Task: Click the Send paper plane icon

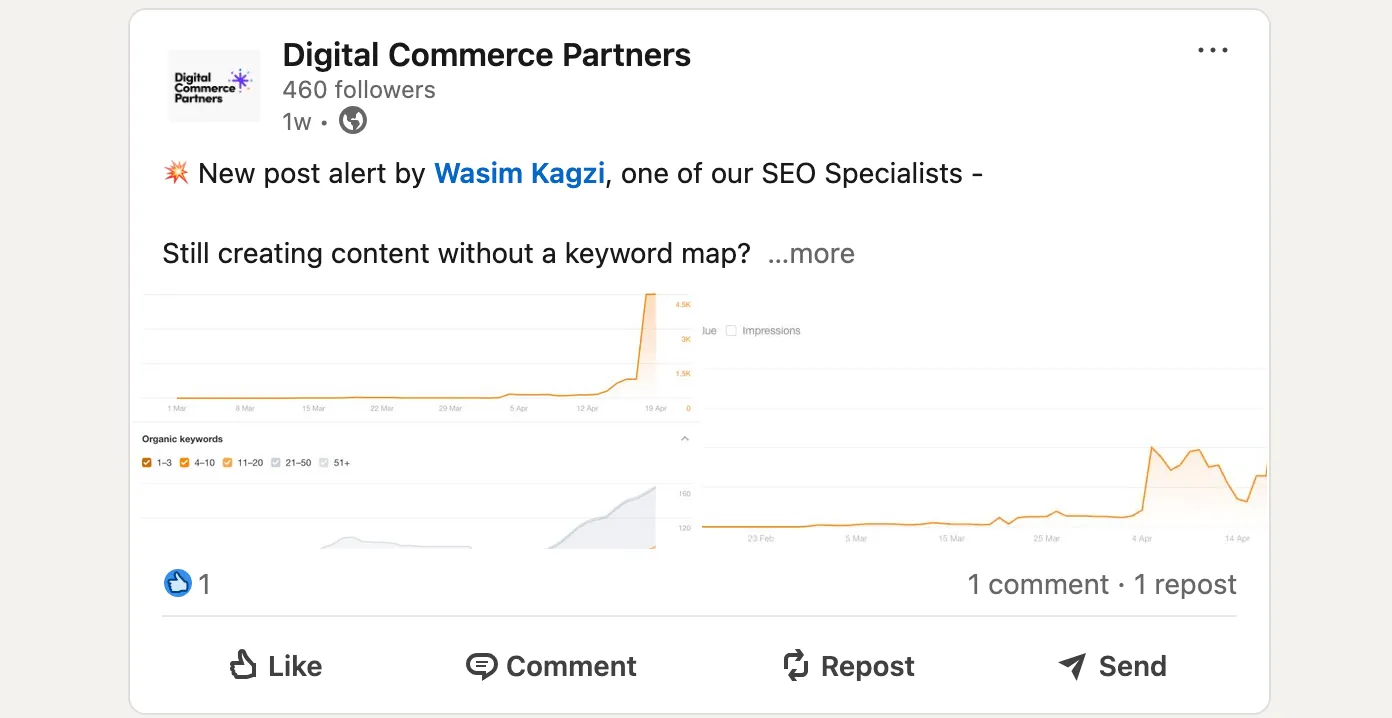Action: 1071,665
